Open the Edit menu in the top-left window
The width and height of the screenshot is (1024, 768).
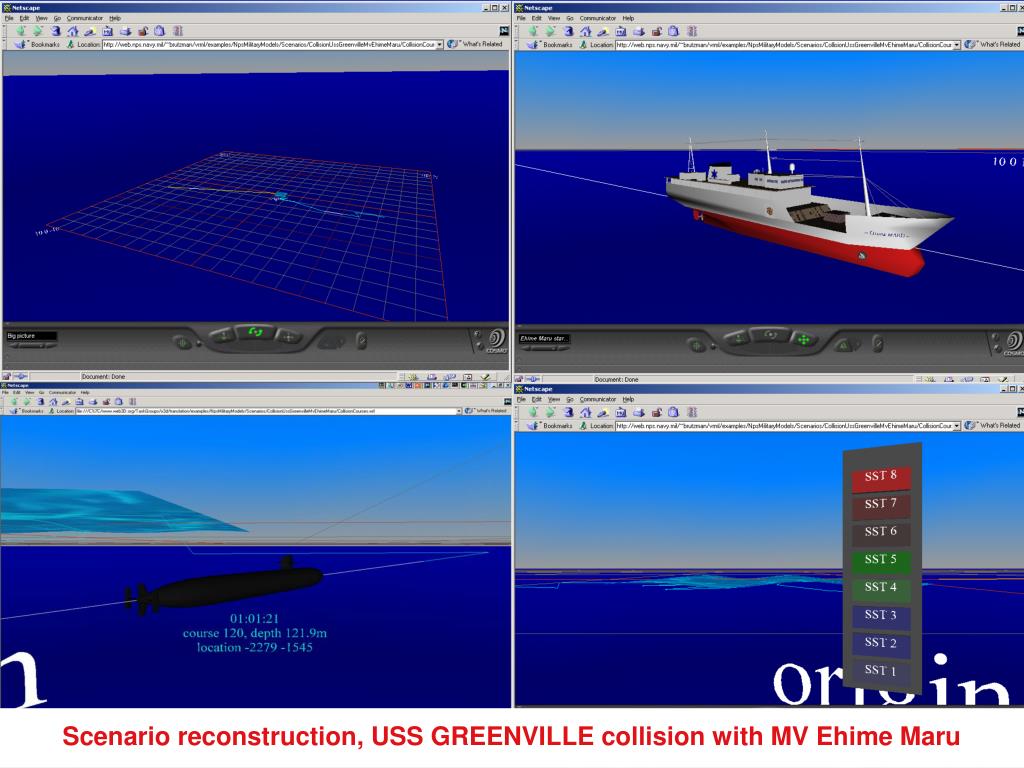click(x=24, y=18)
